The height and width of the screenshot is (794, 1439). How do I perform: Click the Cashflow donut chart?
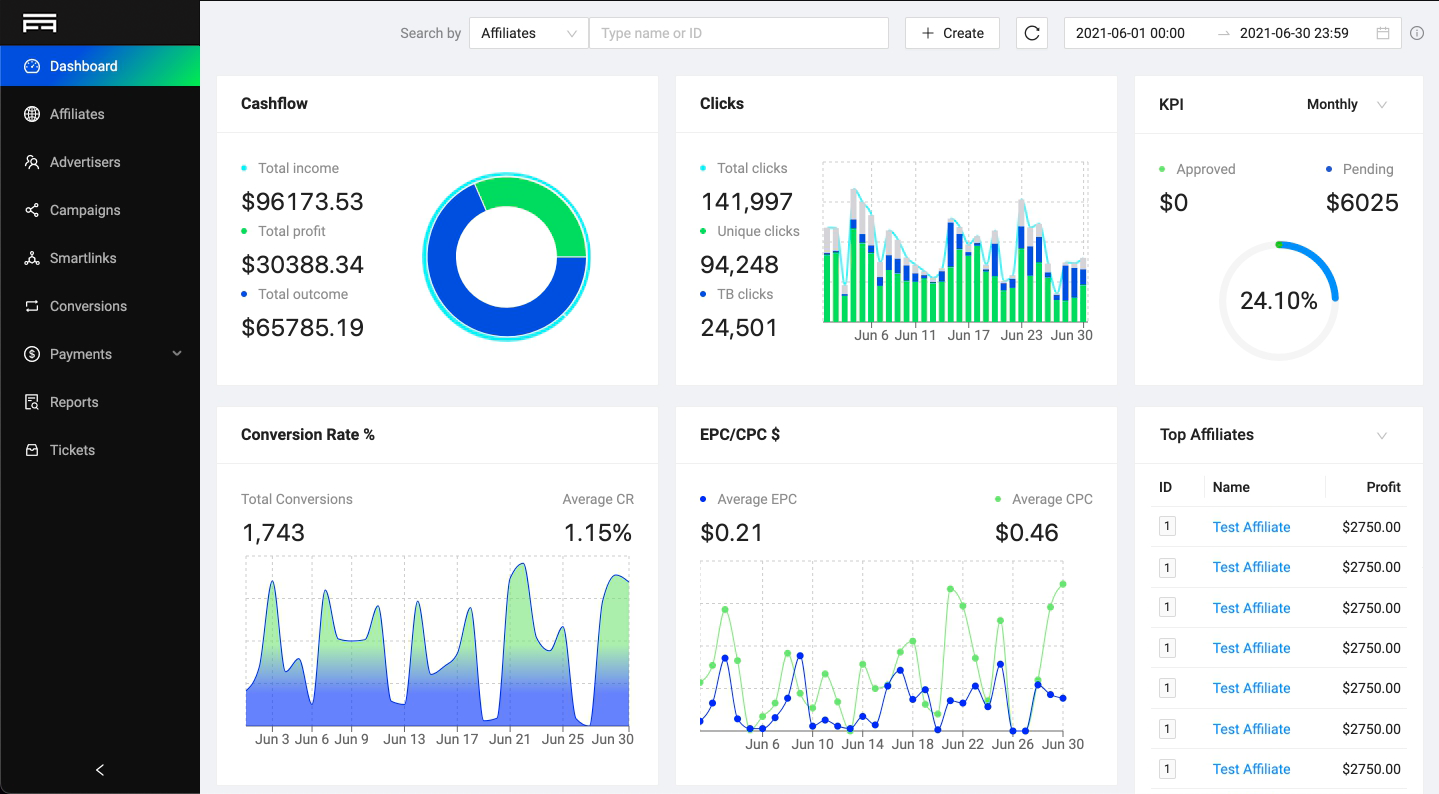506,257
